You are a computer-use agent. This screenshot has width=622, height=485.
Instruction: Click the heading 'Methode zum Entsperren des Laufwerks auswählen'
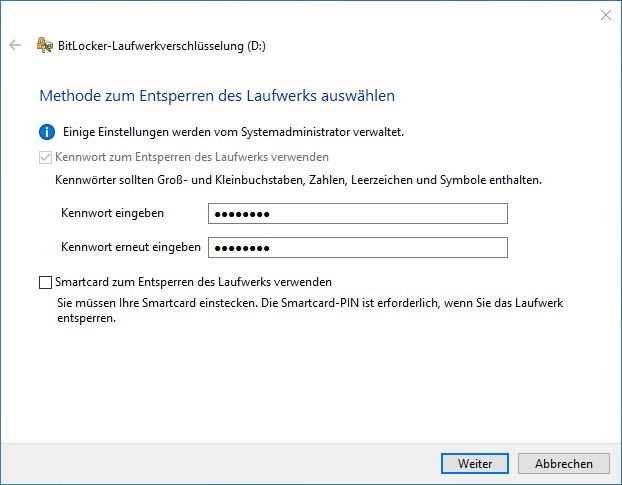point(216,96)
